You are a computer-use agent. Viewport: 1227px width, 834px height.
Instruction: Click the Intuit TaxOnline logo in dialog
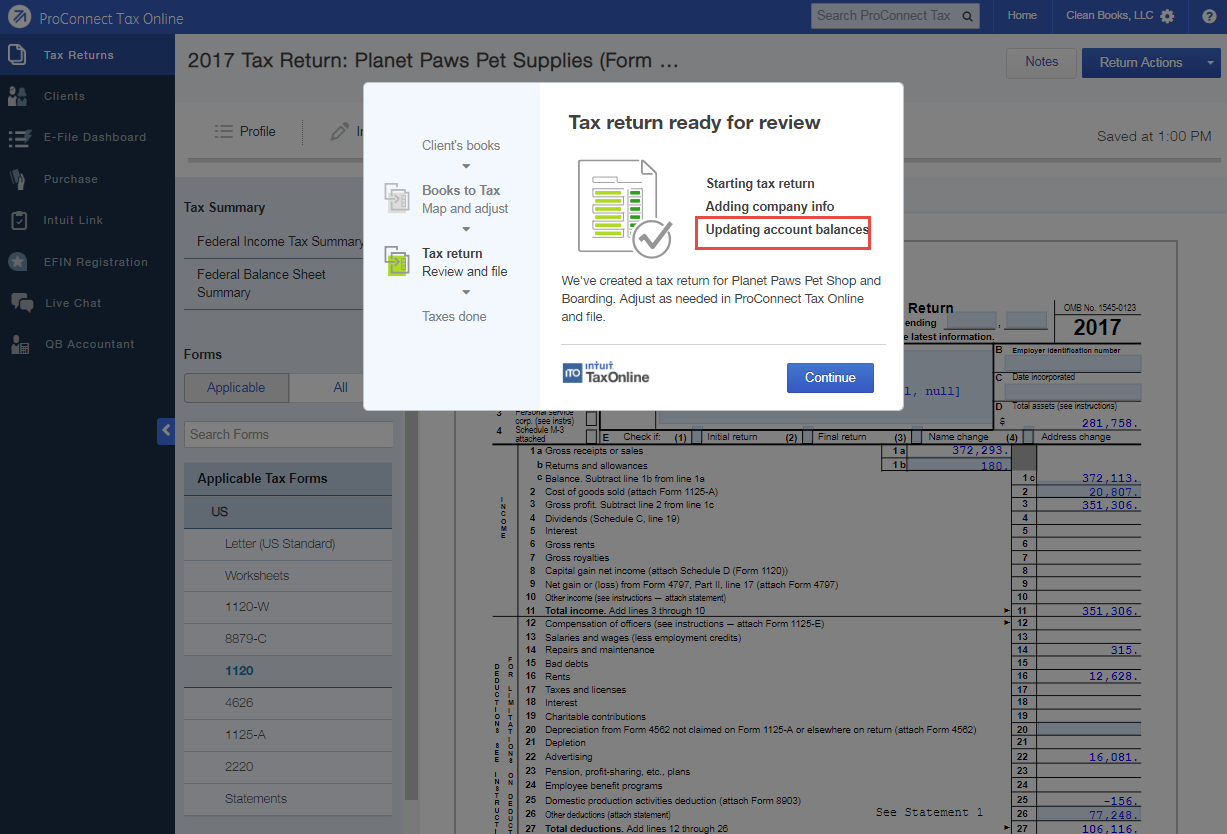point(606,373)
